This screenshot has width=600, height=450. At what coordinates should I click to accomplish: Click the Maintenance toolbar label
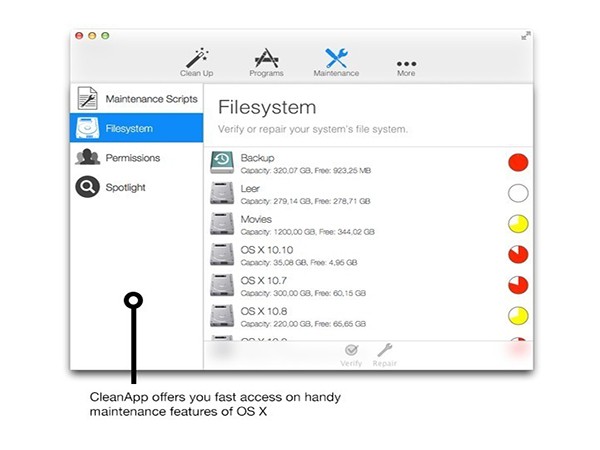coord(336,73)
